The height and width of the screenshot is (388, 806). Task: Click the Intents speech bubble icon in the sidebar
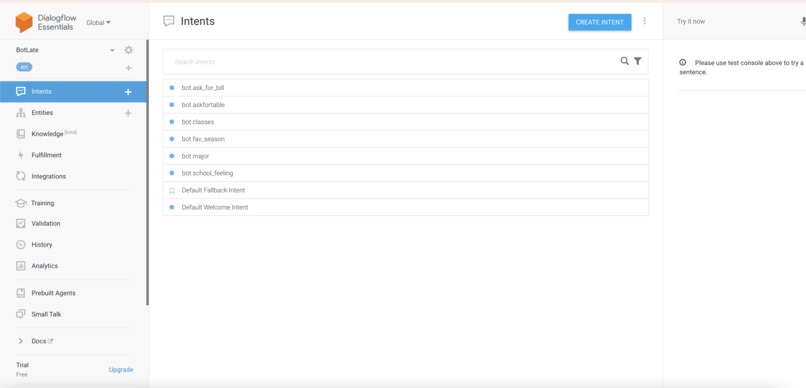[21, 91]
